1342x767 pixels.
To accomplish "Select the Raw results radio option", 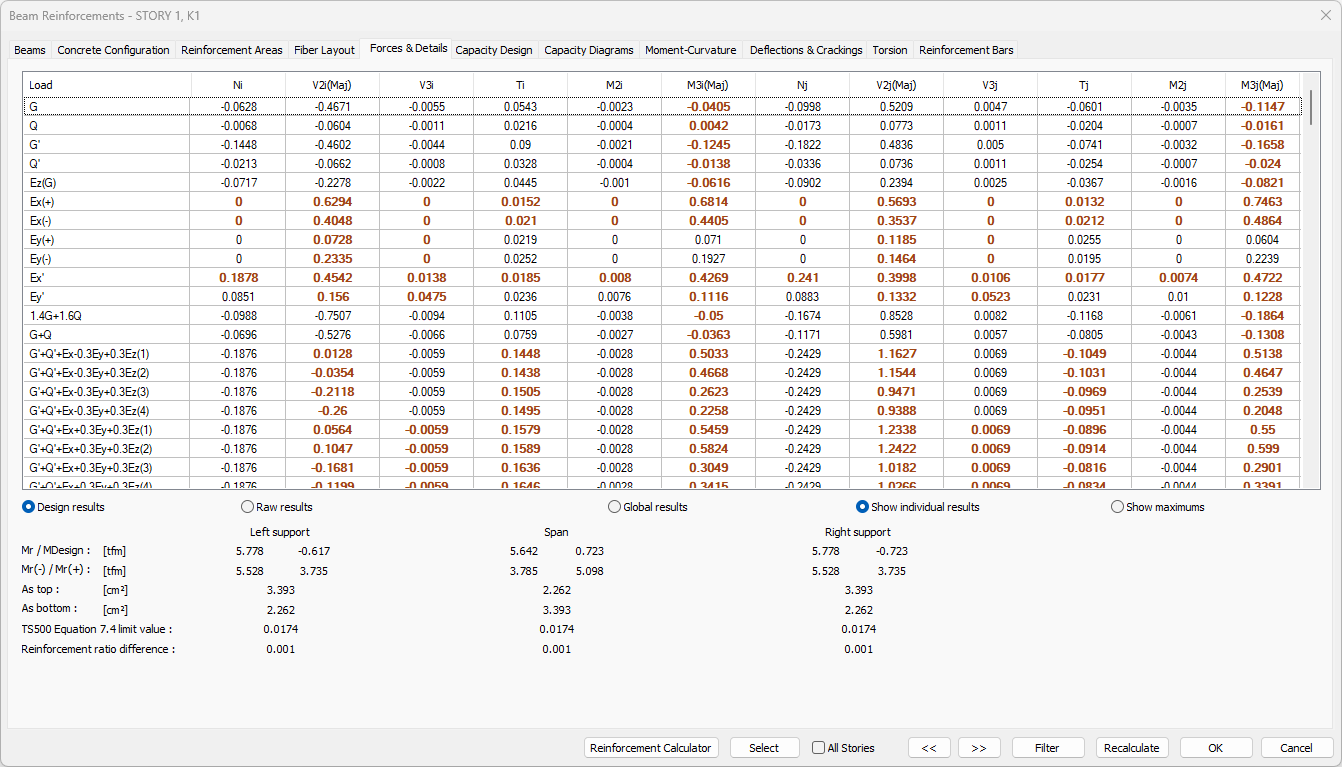I will [x=248, y=507].
